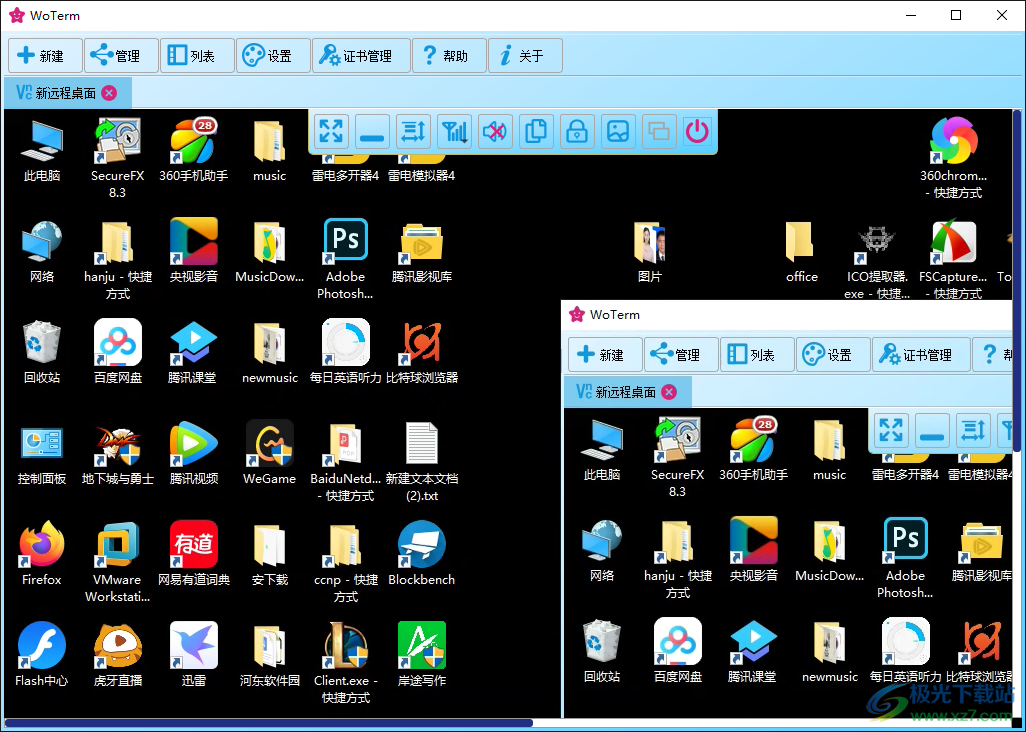
Task: Select 回收站 in the nested WoTerm window
Action: click(602, 650)
